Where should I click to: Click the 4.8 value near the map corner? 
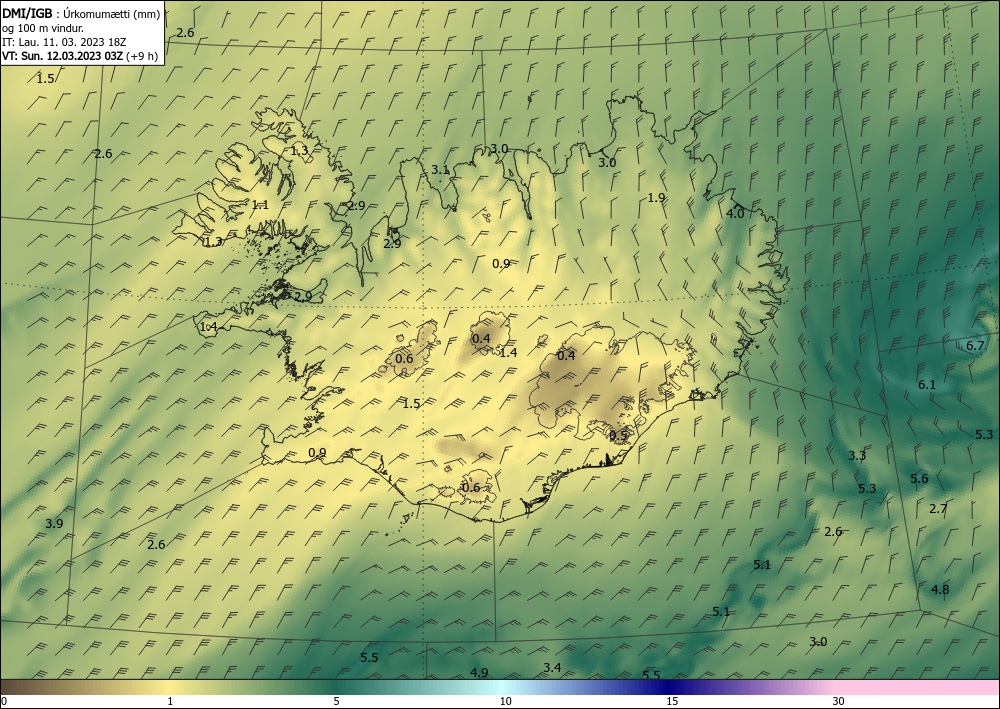click(x=940, y=589)
